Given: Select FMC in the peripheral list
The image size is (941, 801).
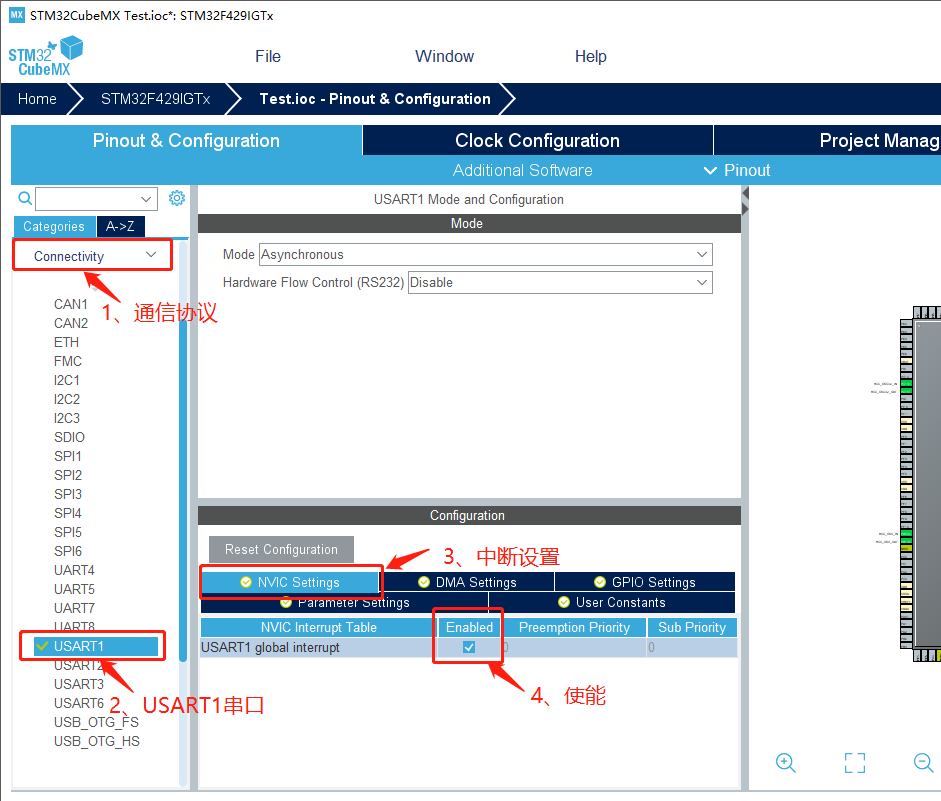Looking at the screenshot, I should coord(68,361).
